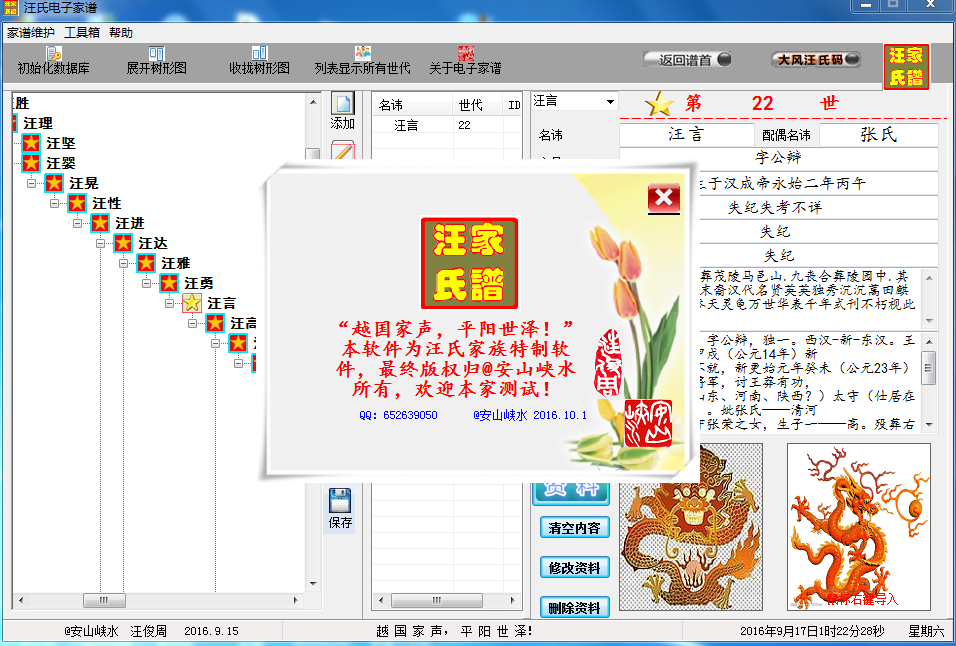The image size is (956, 646).
Task: Open 关于电子家谱 via its toolbar icon
Action: tap(468, 55)
